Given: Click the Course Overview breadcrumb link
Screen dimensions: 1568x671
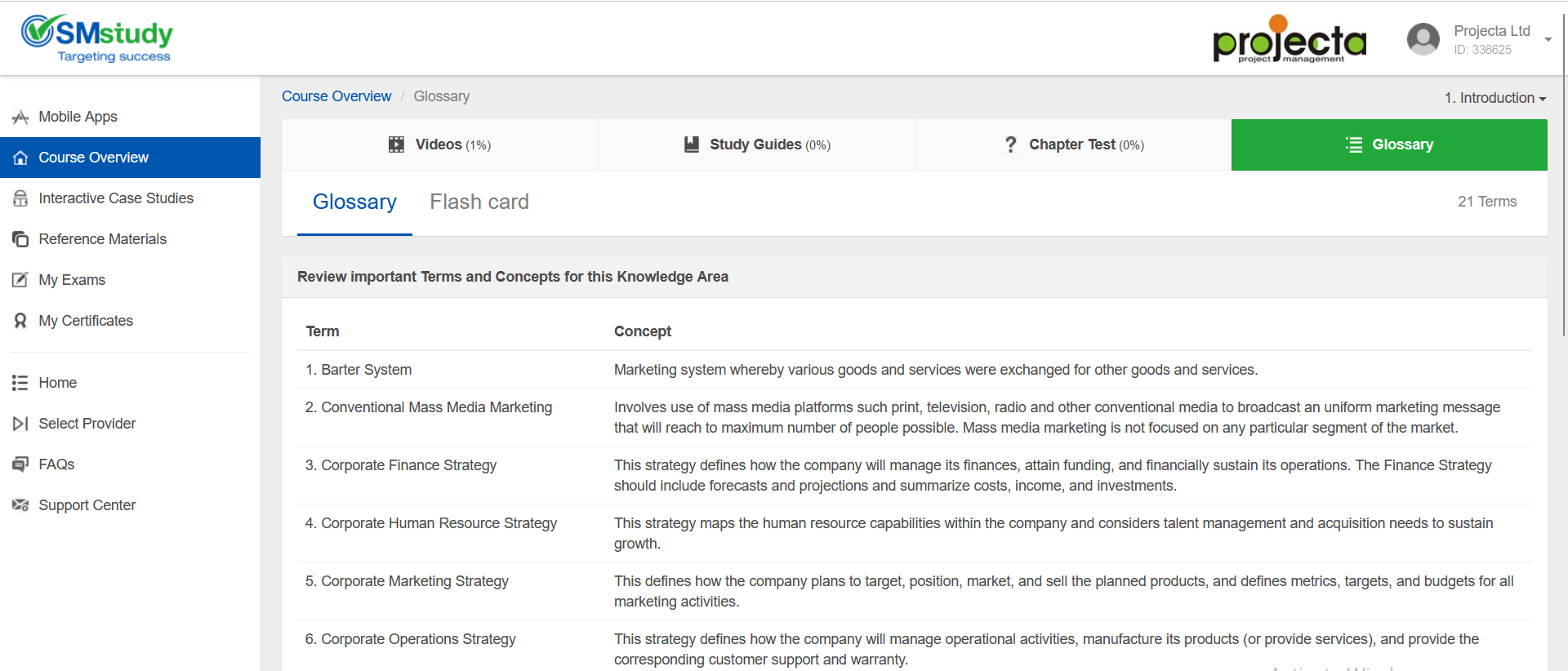Looking at the screenshot, I should (x=336, y=96).
